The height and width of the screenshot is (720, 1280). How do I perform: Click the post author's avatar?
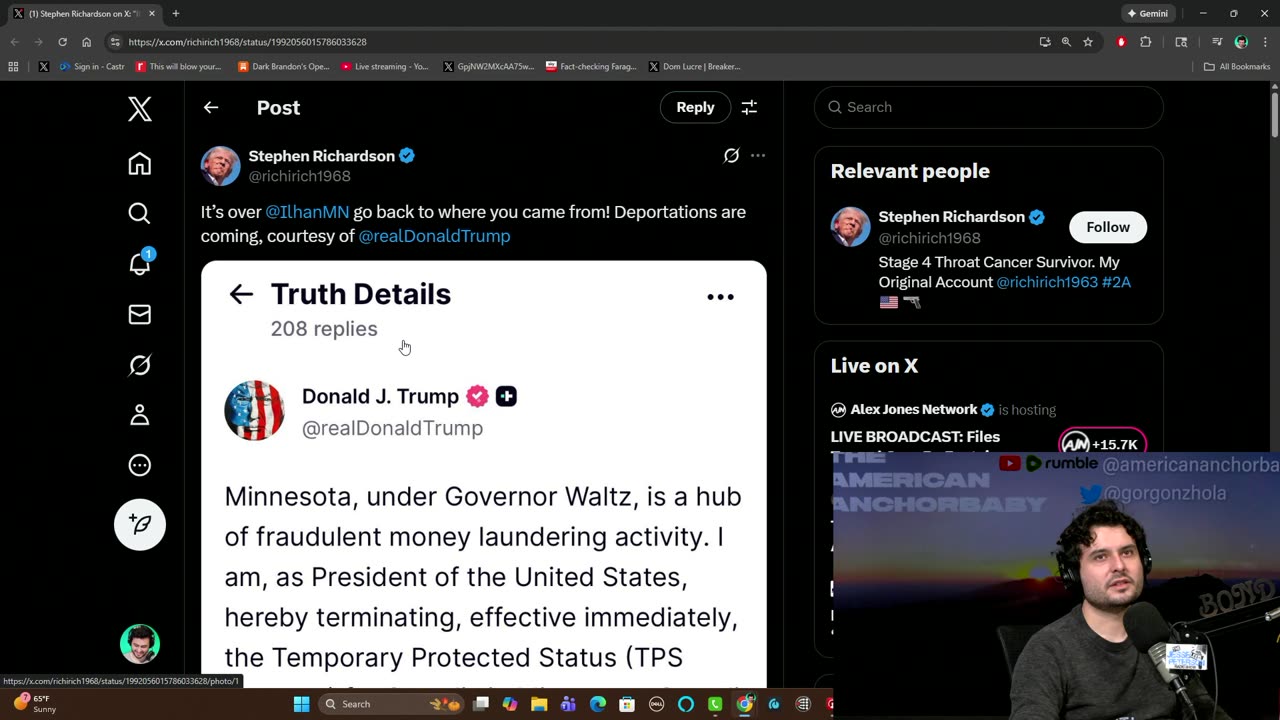pyautogui.click(x=221, y=166)
